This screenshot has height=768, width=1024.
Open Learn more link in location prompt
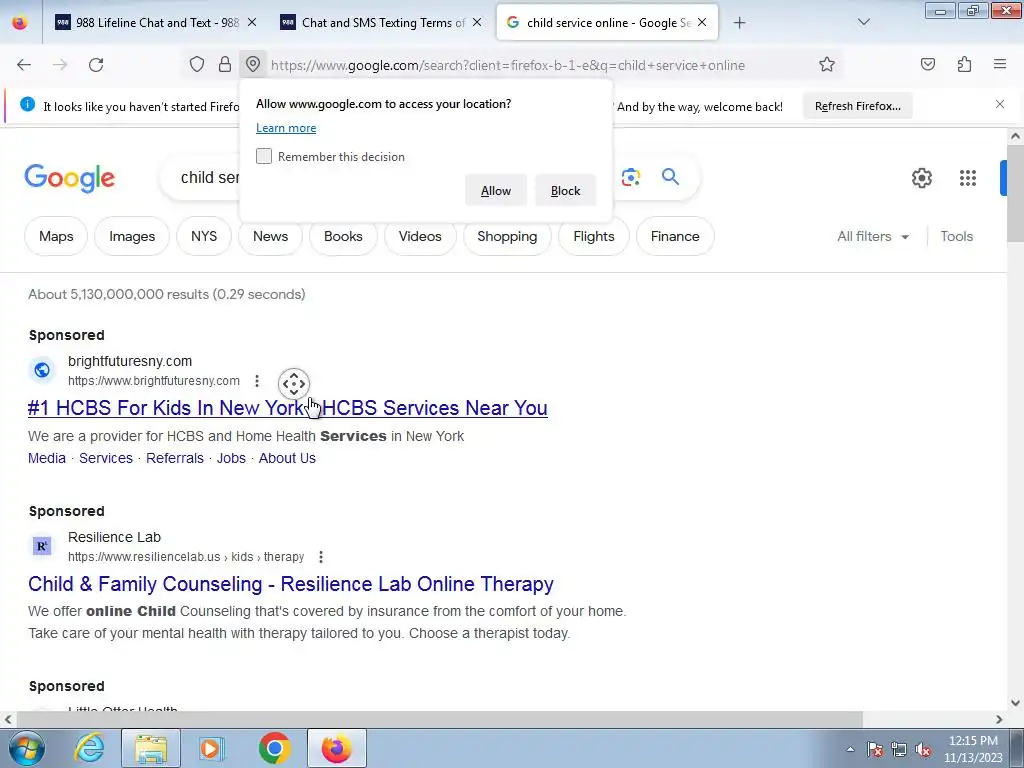[x=286, y=128]
